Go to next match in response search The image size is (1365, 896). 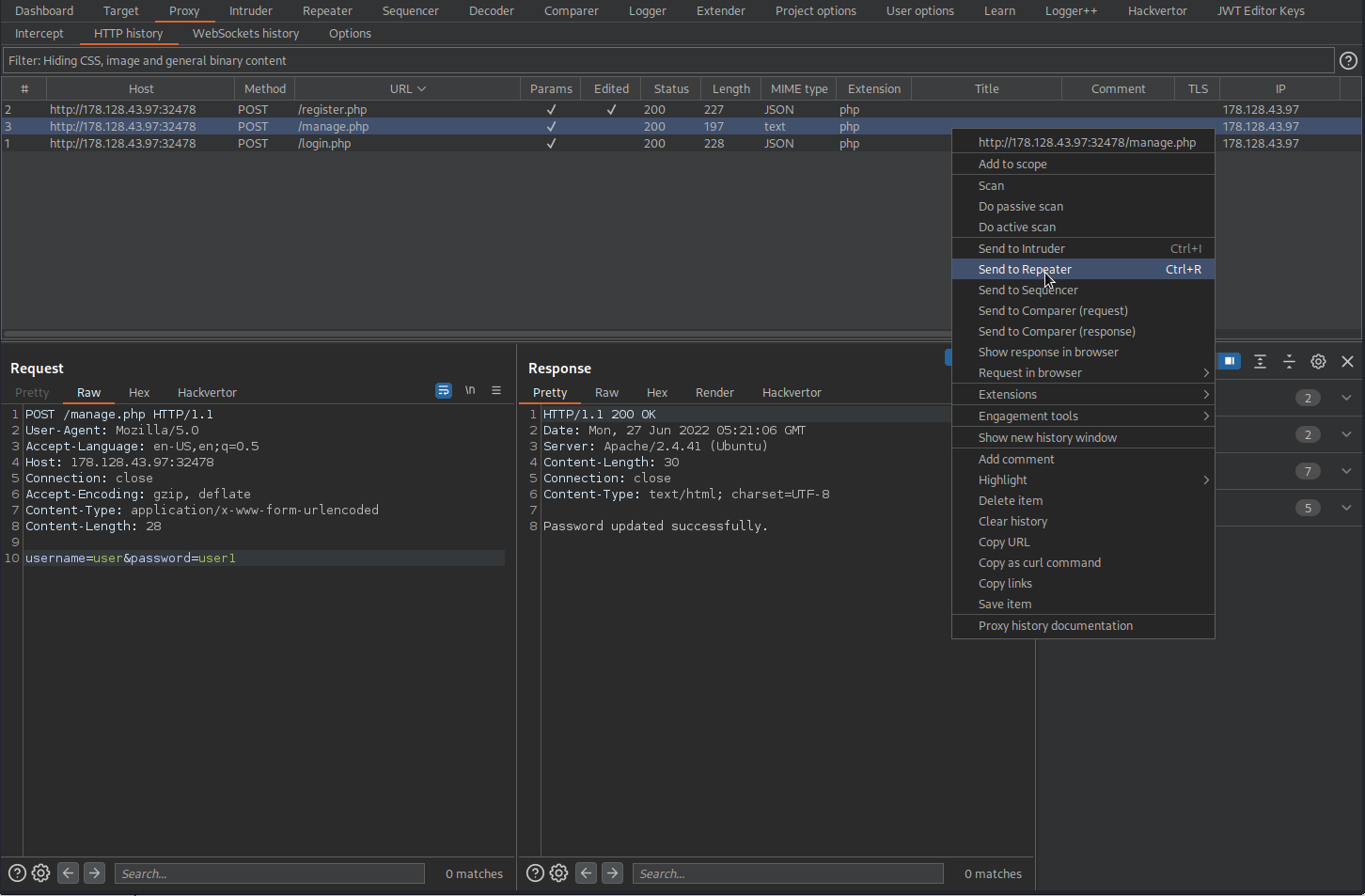click(x=612, y=872)
